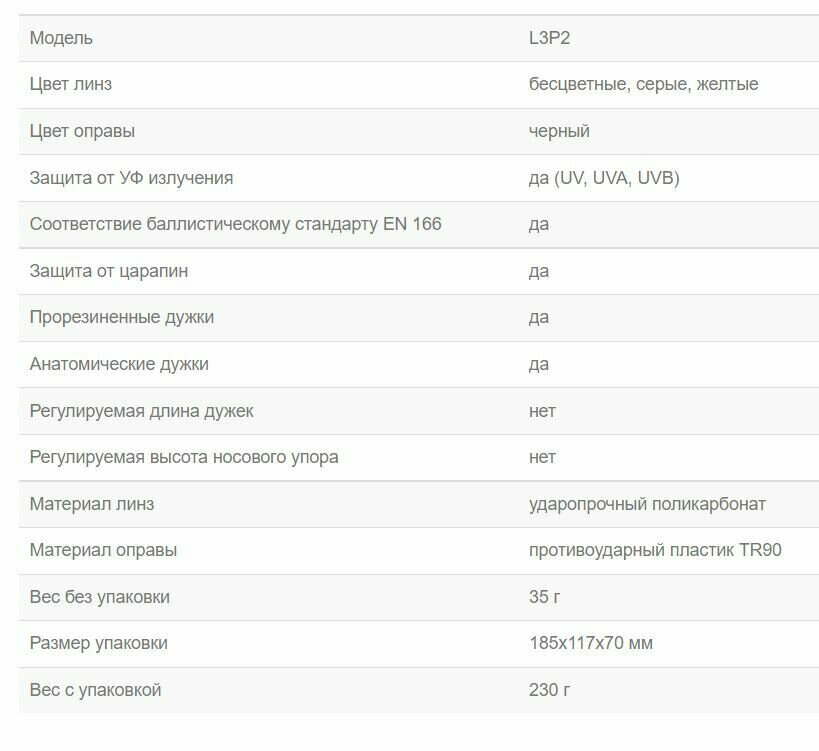This screenshot has height=751, width=819.
Task: Click the frame color value "черный"
Action: click(559, 131)
